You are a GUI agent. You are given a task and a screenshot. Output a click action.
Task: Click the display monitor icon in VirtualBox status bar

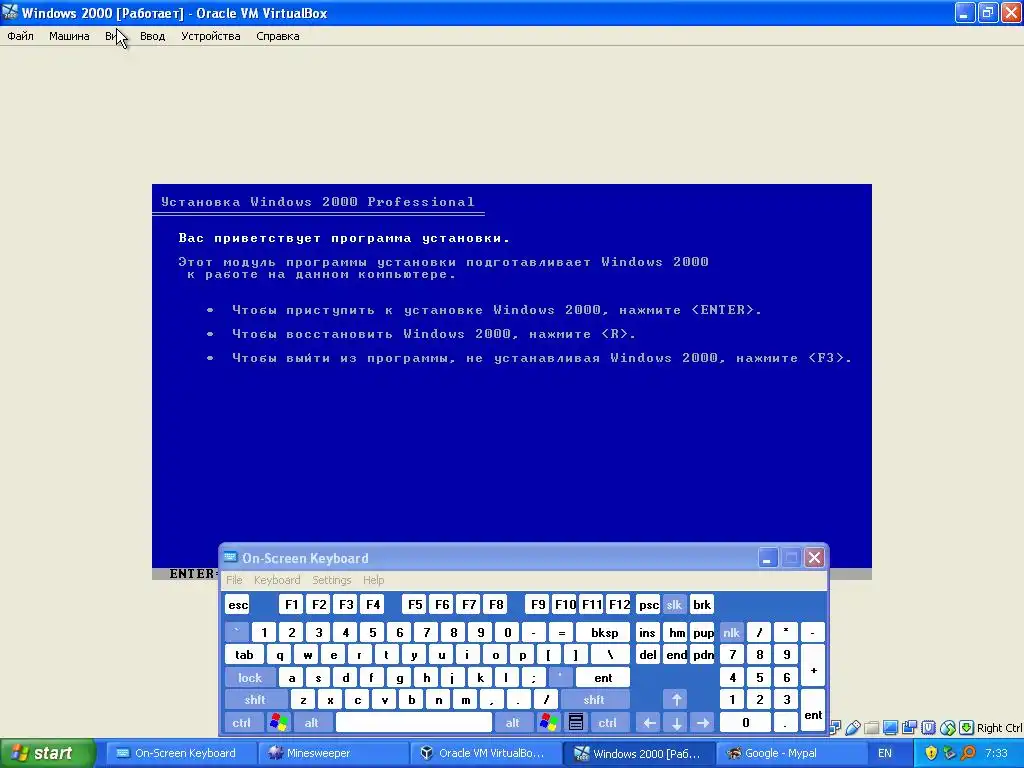point(891,728)
